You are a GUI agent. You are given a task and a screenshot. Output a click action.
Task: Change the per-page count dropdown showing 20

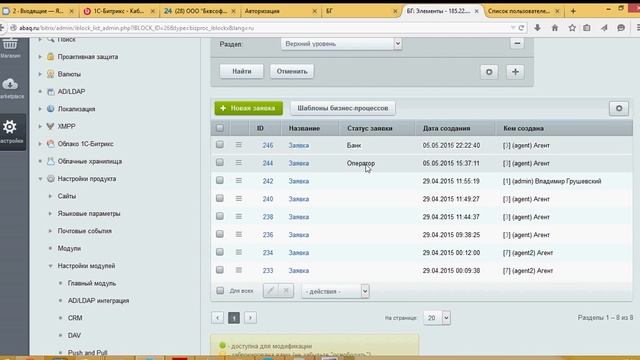point(437,318)
